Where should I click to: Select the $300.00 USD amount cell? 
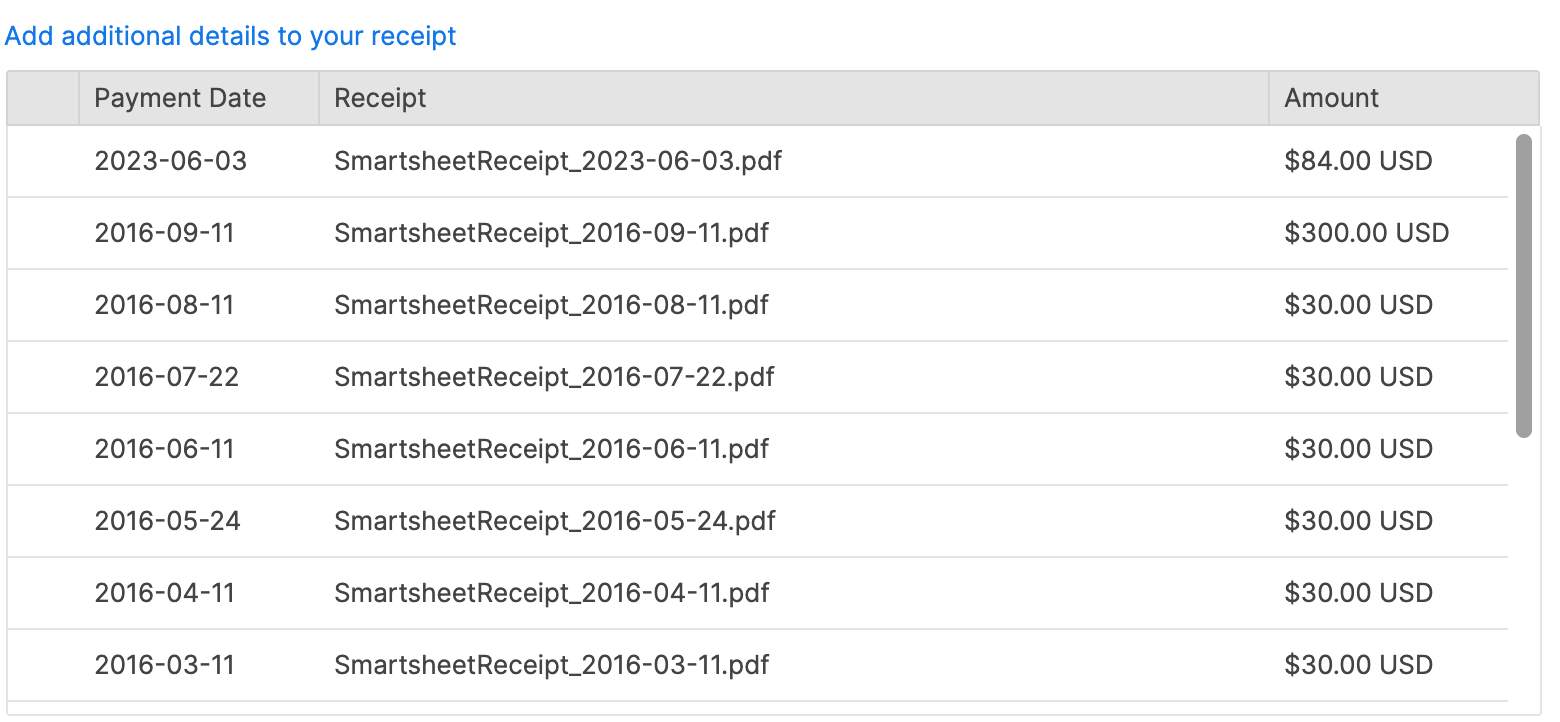tap(1389, 233)
